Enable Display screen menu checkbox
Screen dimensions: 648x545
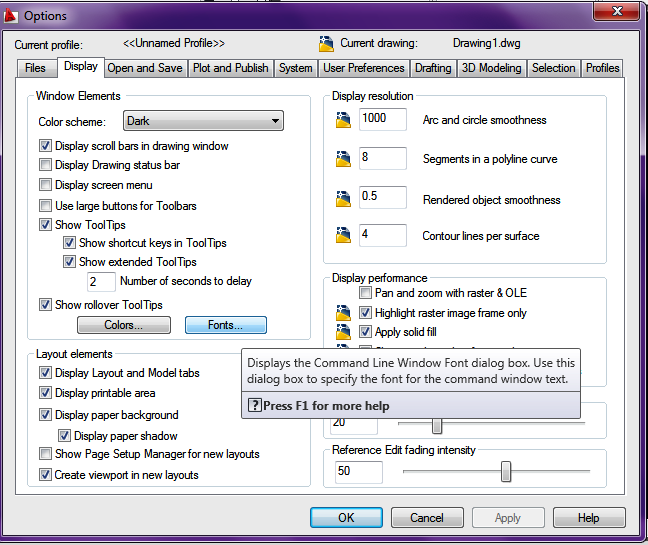45,184
